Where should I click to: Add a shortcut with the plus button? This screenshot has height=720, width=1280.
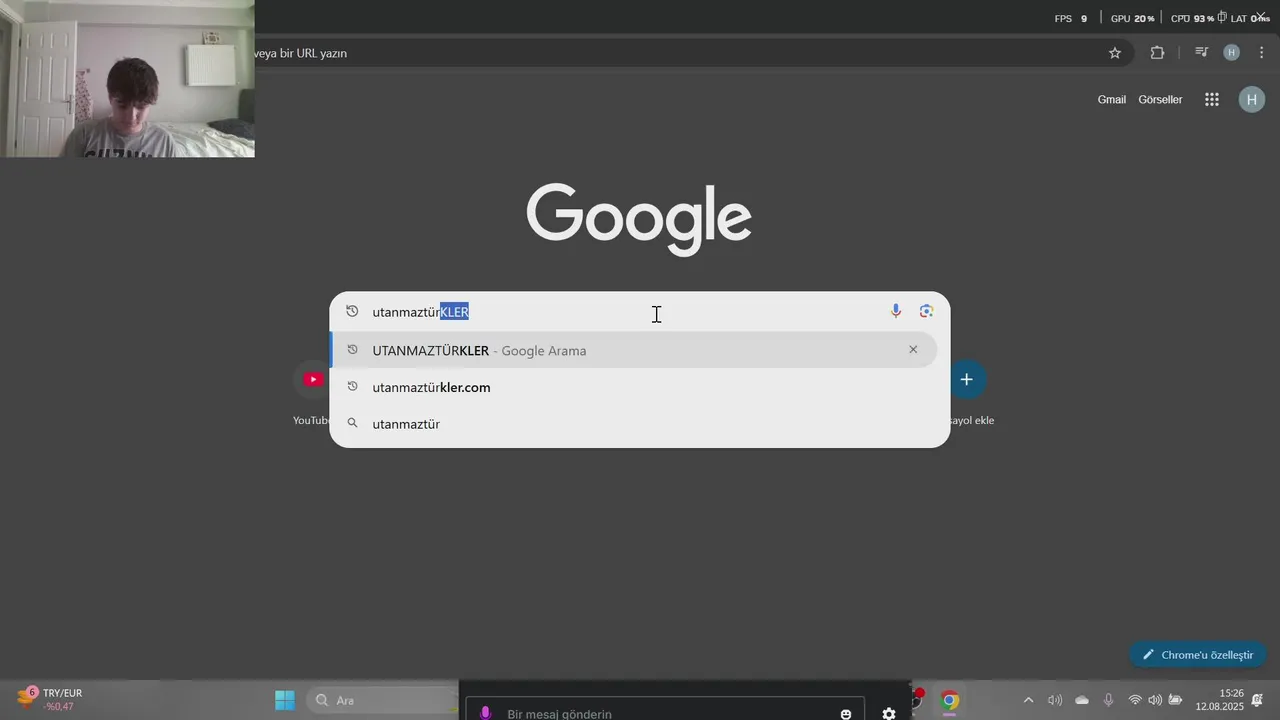click(x=966, y=380)
